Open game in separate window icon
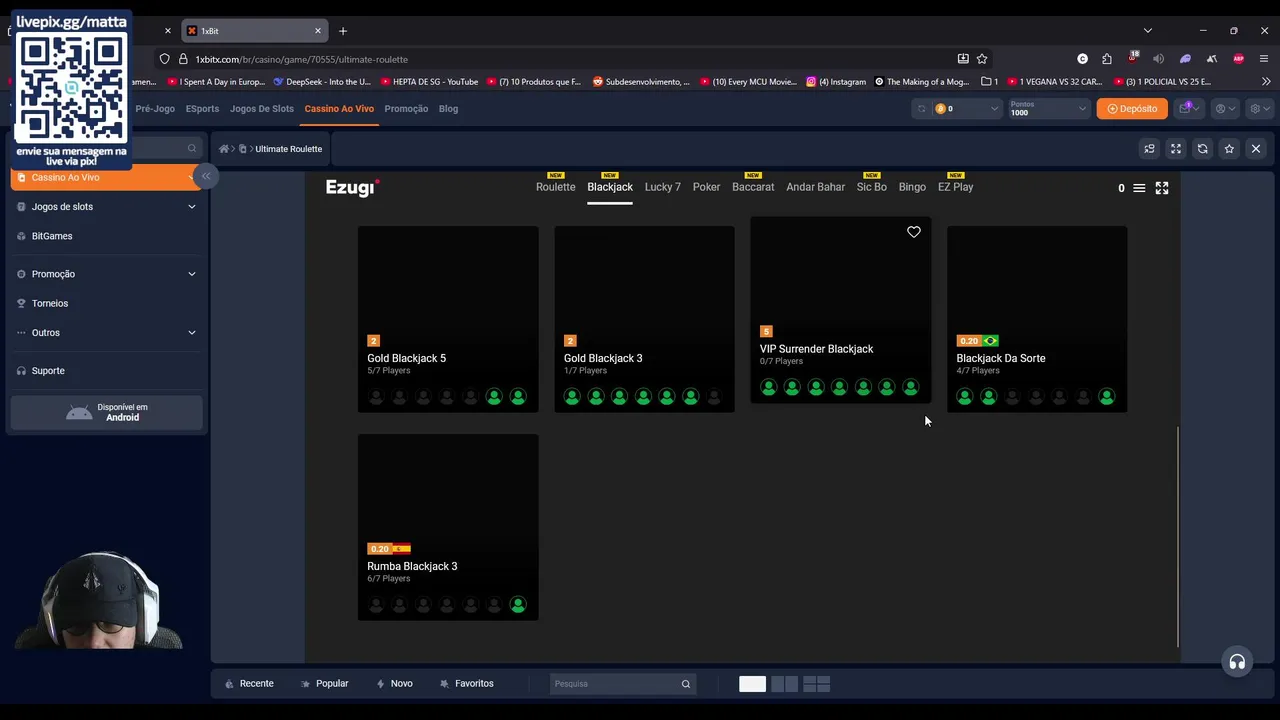Viewport: 1280px width, 720px height. 1149,149
